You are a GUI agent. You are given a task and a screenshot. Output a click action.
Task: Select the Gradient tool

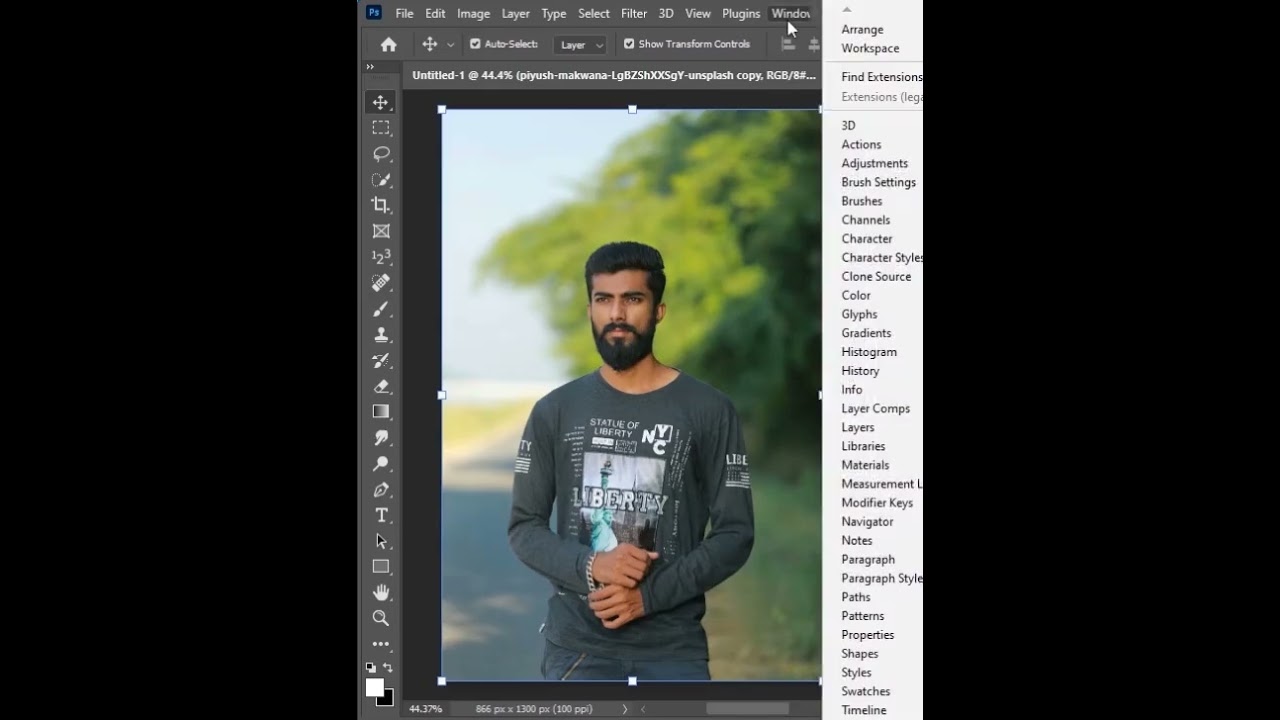(381, 412)
